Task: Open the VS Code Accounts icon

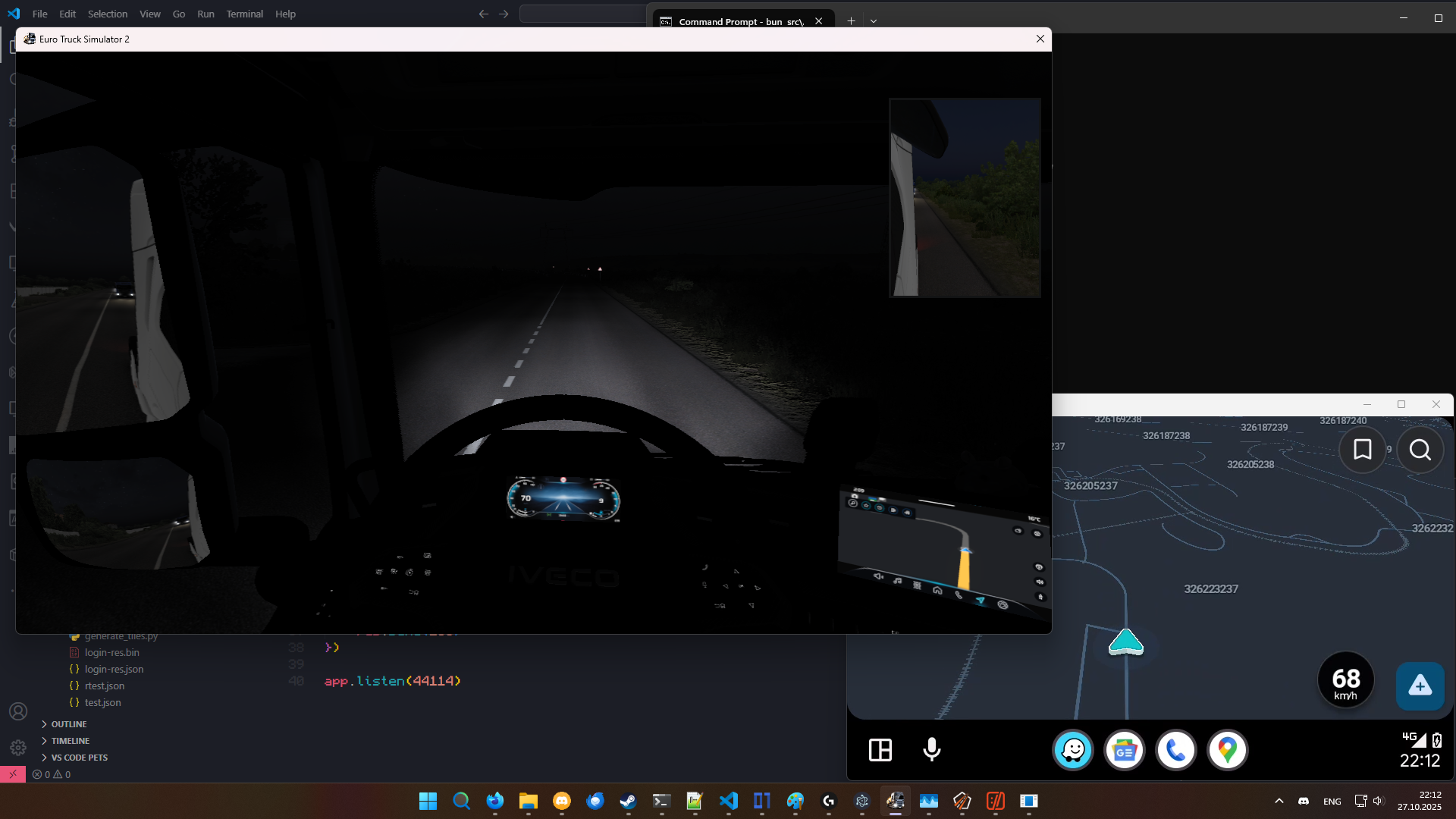Action: 18,711
